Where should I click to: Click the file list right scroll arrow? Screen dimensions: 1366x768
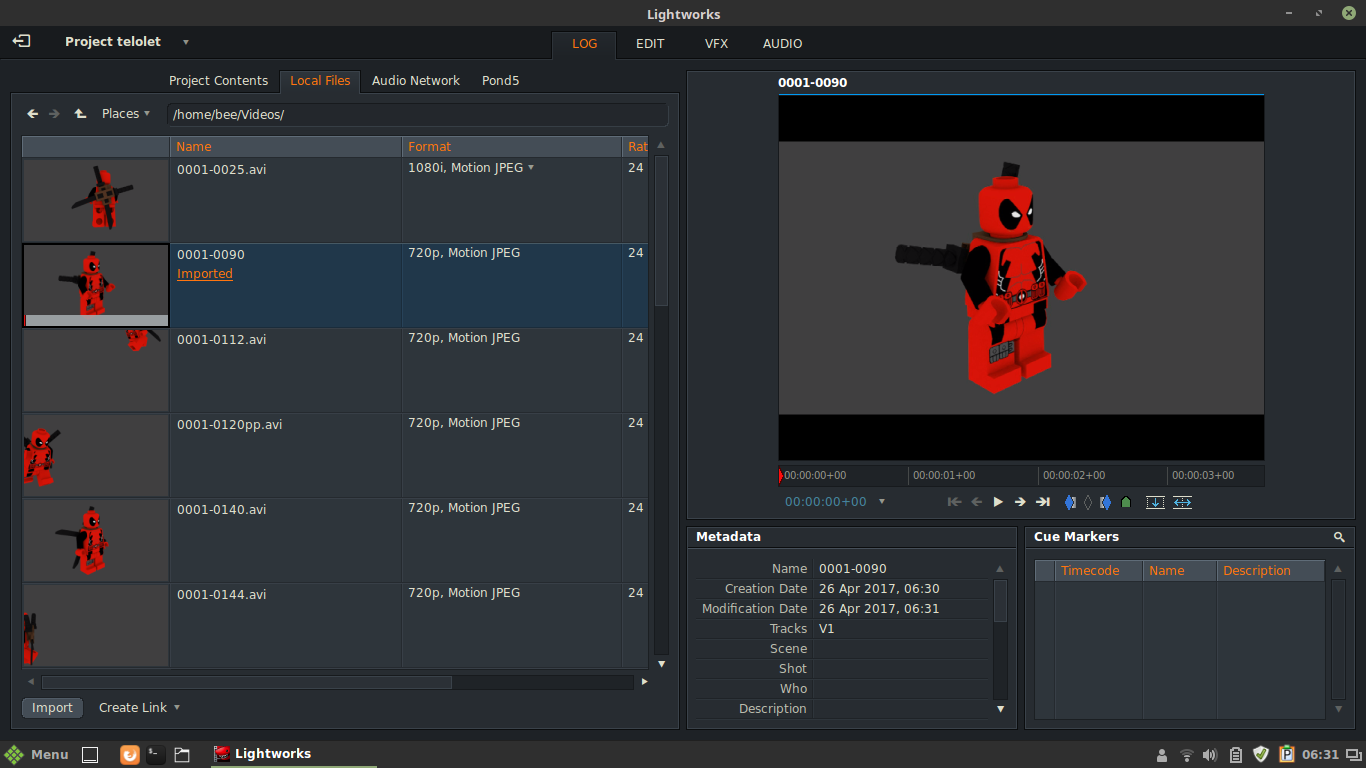[645, 682]
